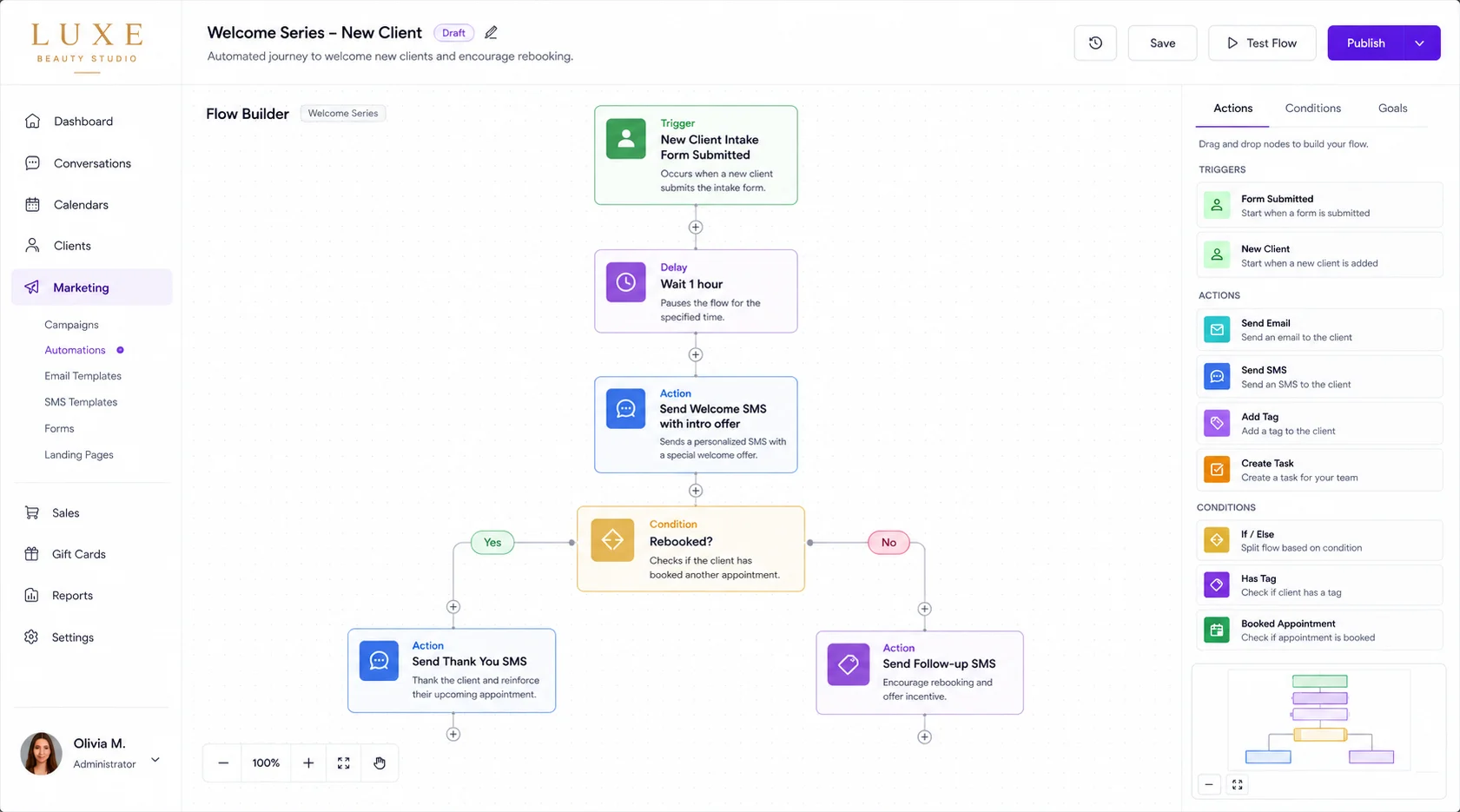Click the Publish button
The image size is (1460, 812).
pos(1365,43)
